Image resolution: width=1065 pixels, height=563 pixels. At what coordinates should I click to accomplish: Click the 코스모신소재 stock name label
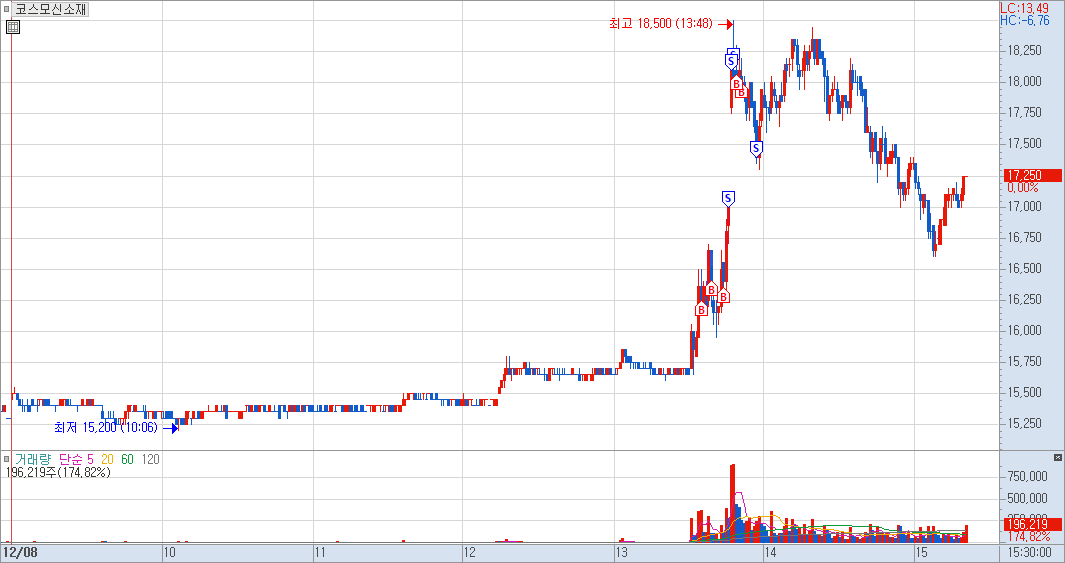coord(51,10)
